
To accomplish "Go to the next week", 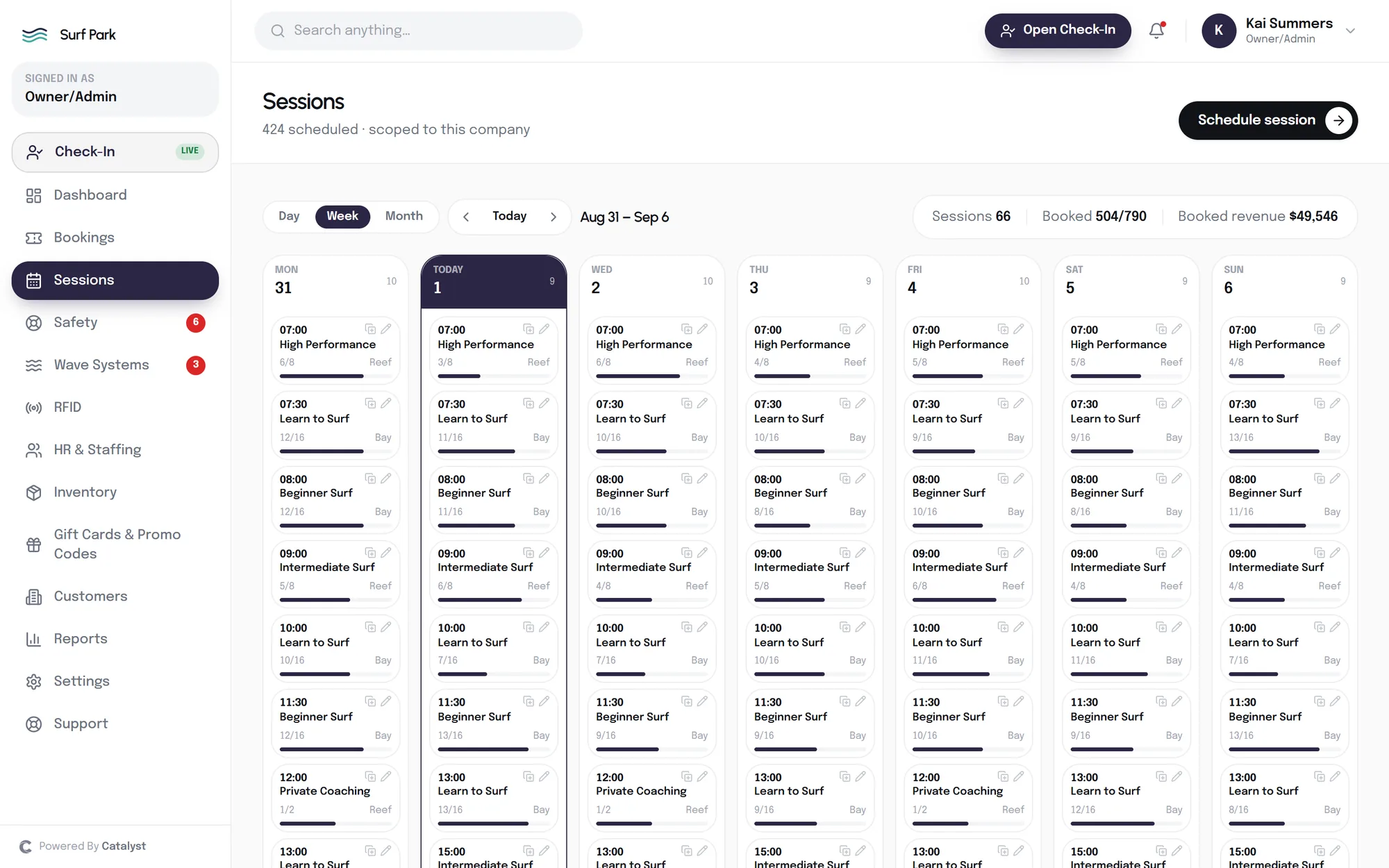I will (x=554, y=217).
